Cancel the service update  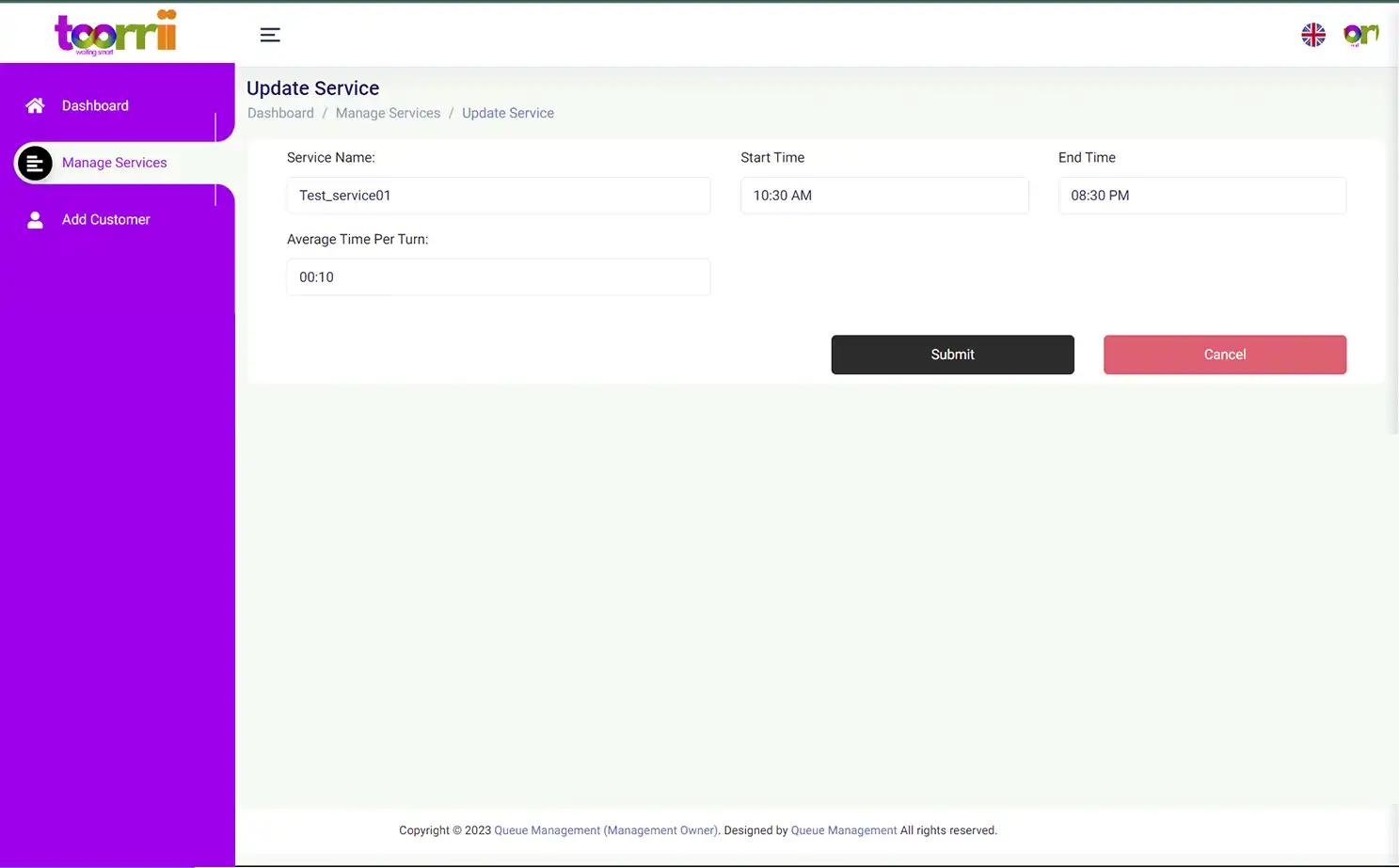tap(1224, 355)
